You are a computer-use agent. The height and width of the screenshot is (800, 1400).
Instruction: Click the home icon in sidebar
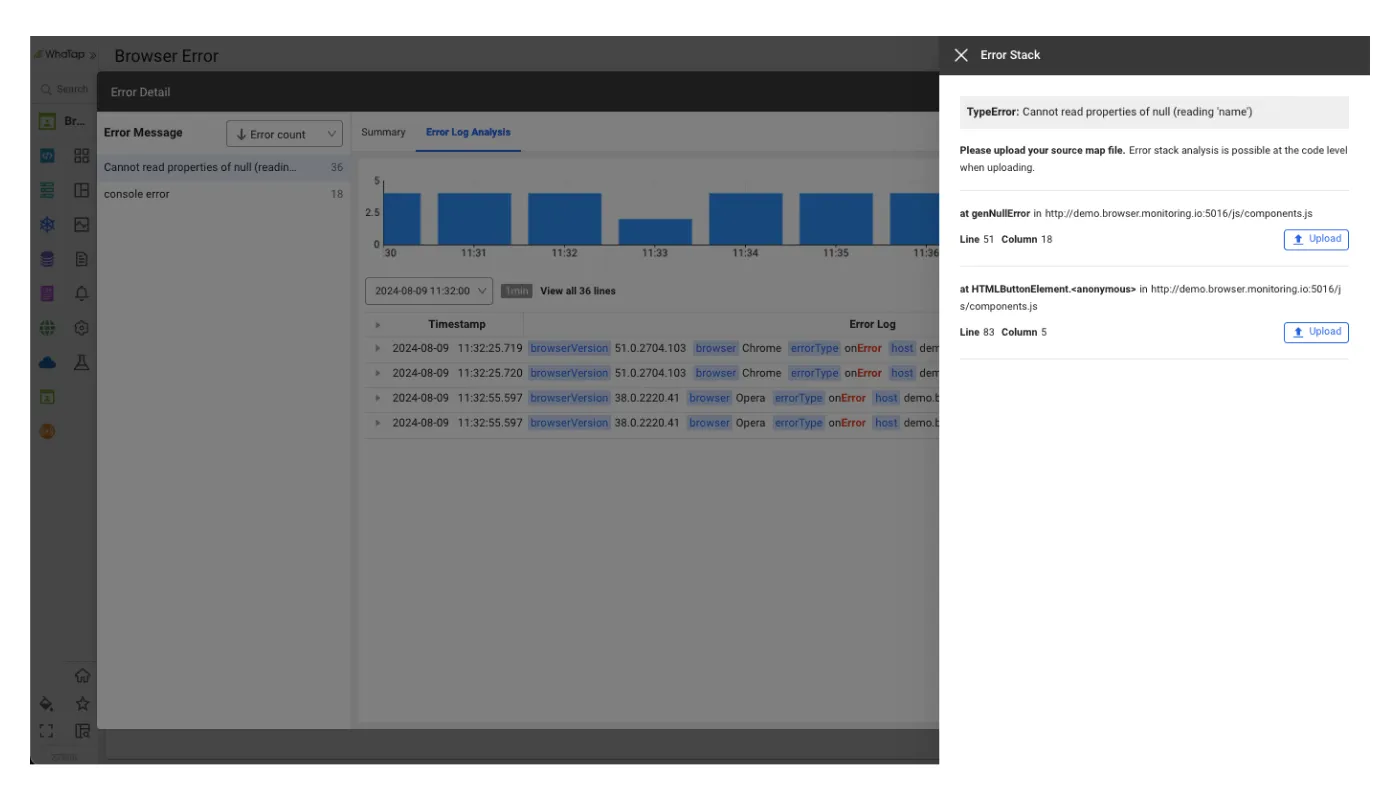click(83, 676)
